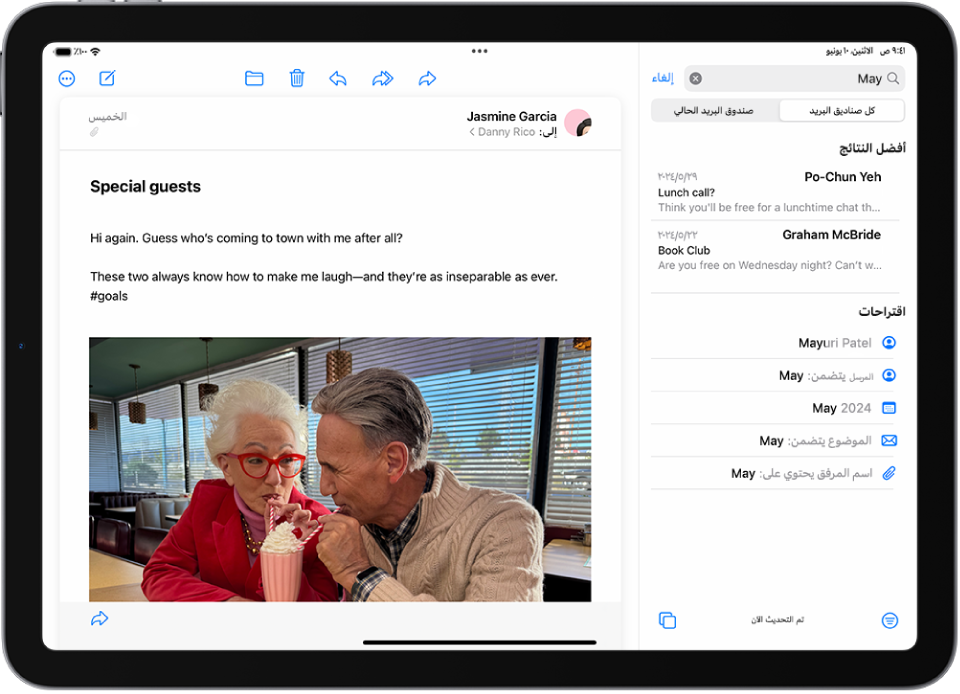The height and width of the screenshot is (694, 960).
Task: Tap the bottom forward arrow below the photo
Action: pyautogui.click(x=99, y=619)
